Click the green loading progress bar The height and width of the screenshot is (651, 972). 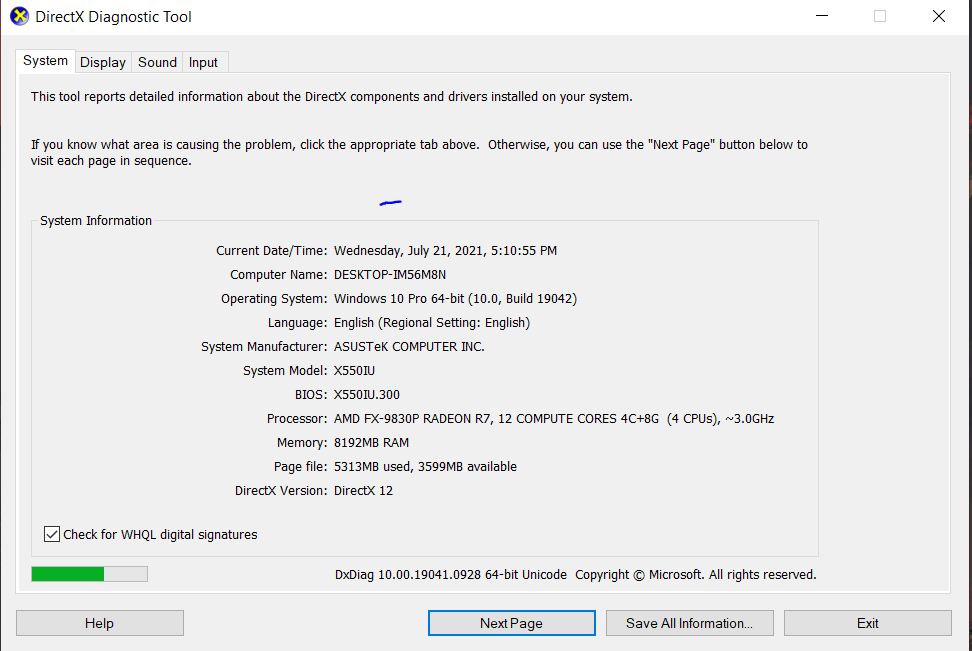point(89,574)
